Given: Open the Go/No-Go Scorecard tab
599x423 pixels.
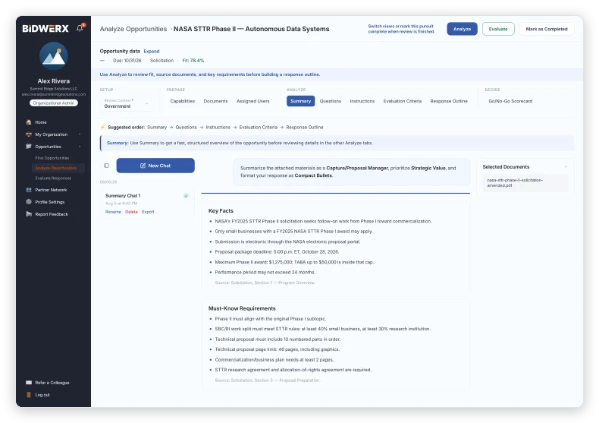Looking at the screenshot, I should 510,101.
